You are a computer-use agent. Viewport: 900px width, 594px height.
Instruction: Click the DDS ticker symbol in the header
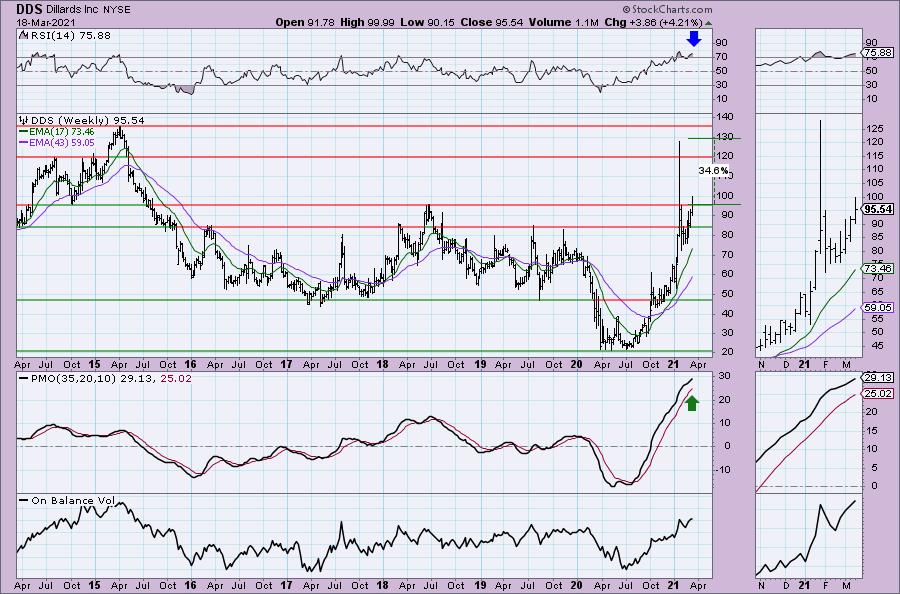click(29, 9)
